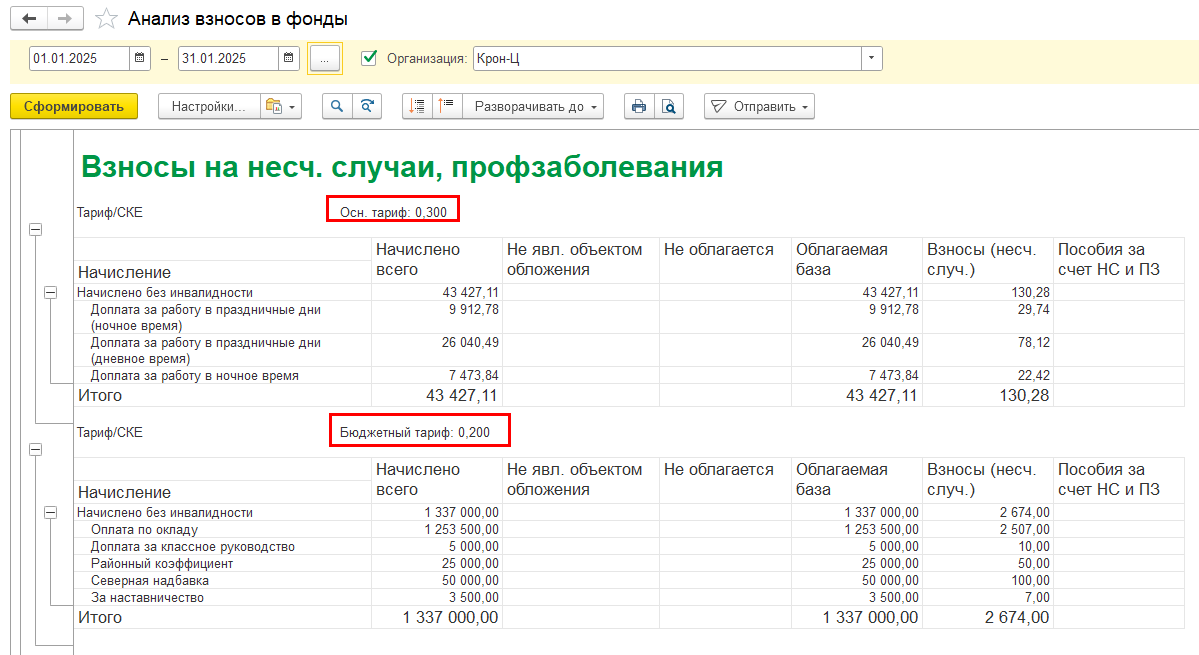Open calendar for end date 31.01.2025

(x=288, y=59)
